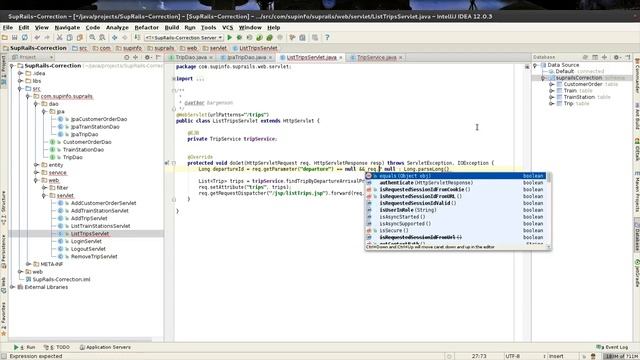Close the ListTripsServlet.java tab
The image size is (640, 360).
click(x=340, y=58)
